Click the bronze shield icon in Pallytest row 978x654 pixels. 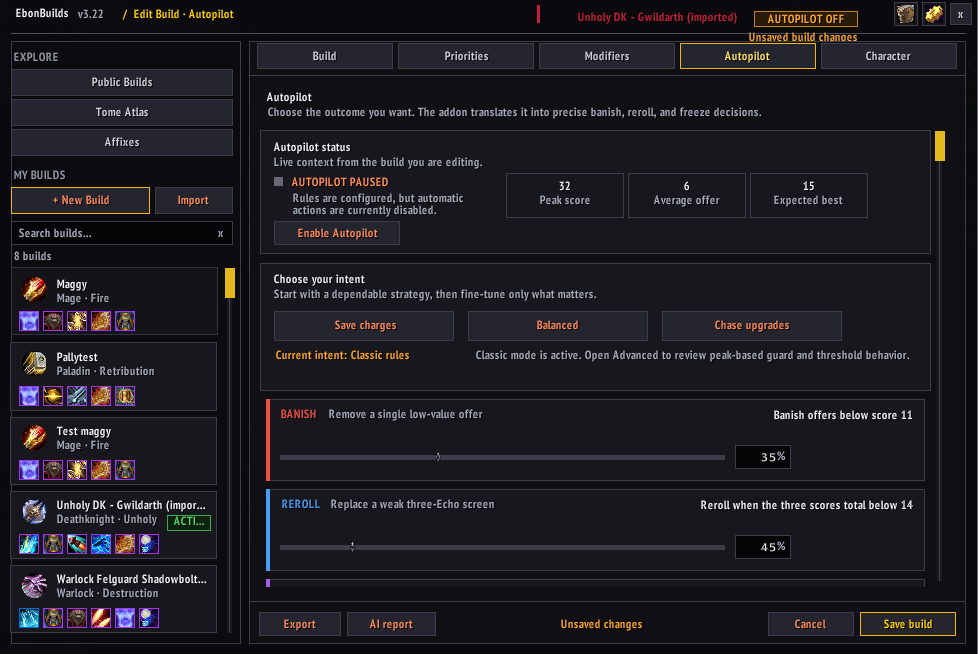point(125,396)
